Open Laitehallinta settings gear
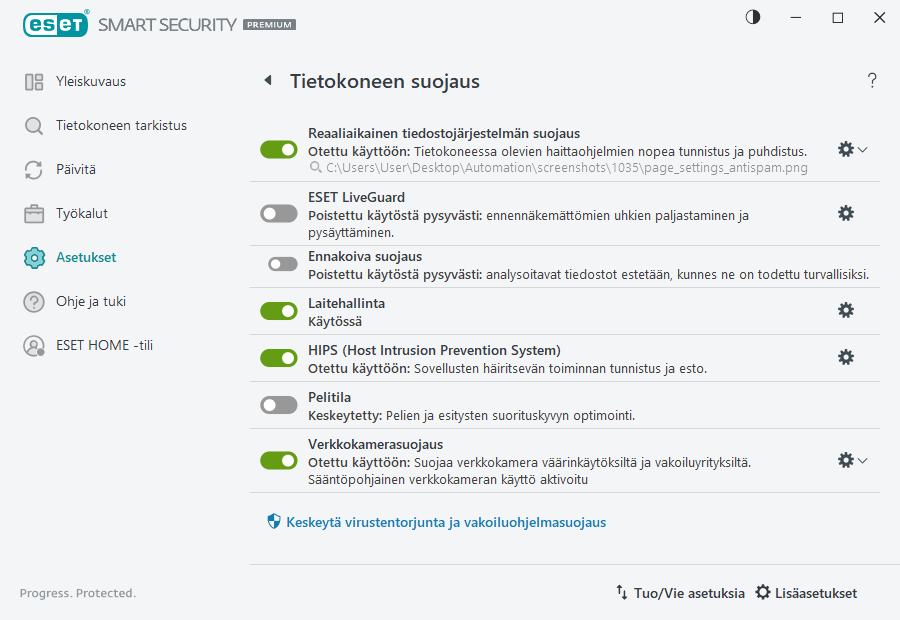The image size is (900, 620). coord(846,310)
